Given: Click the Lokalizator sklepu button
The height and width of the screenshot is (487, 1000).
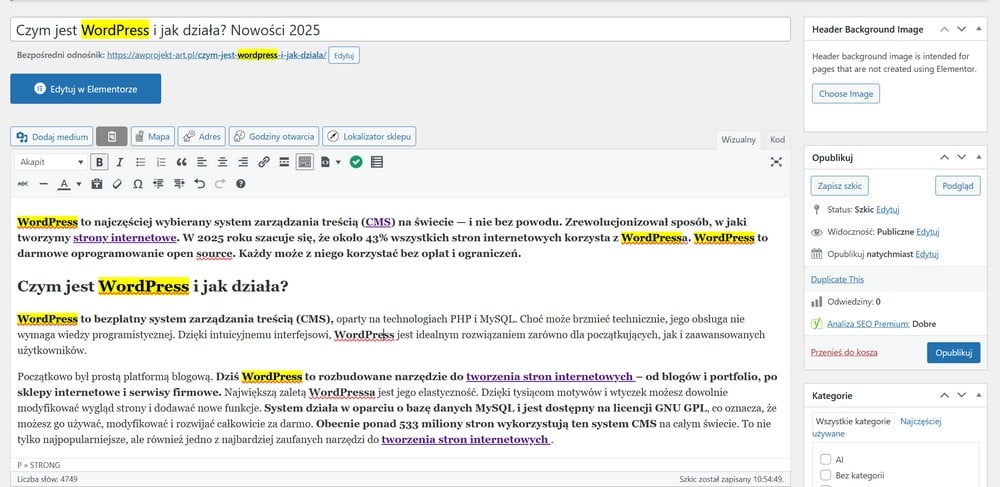Looking at the screenshot, I should (x=369, y=136).
